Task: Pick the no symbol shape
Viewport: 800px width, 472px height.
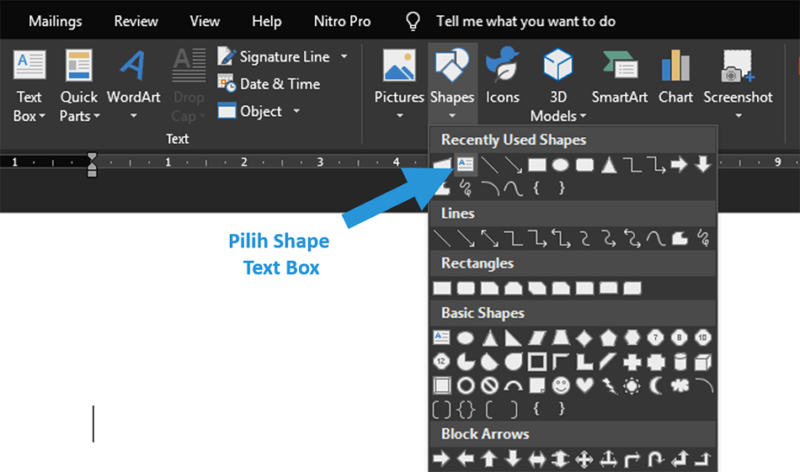Action: (489, 386)
